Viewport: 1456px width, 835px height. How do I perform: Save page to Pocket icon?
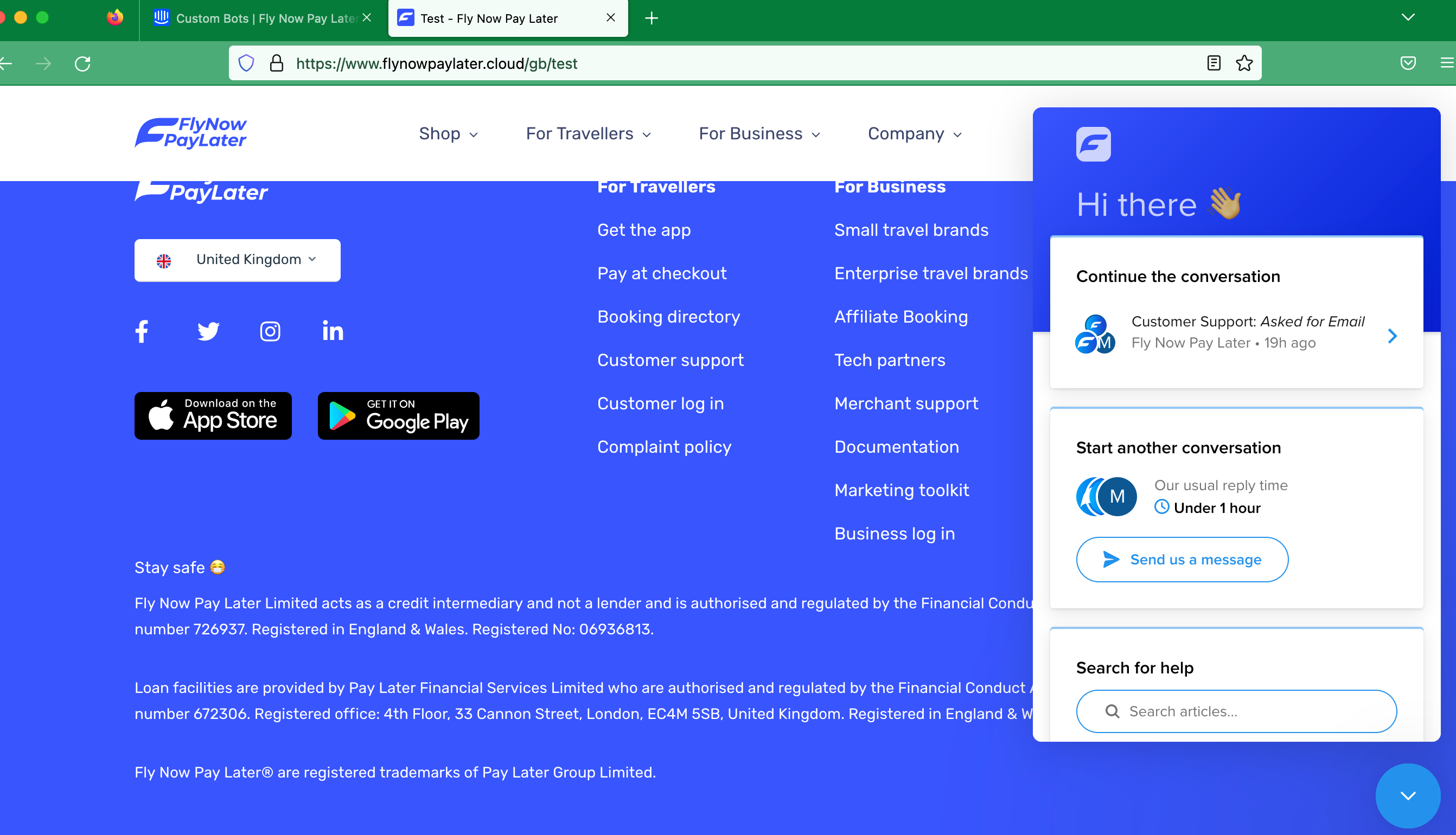pos(1408,63)
